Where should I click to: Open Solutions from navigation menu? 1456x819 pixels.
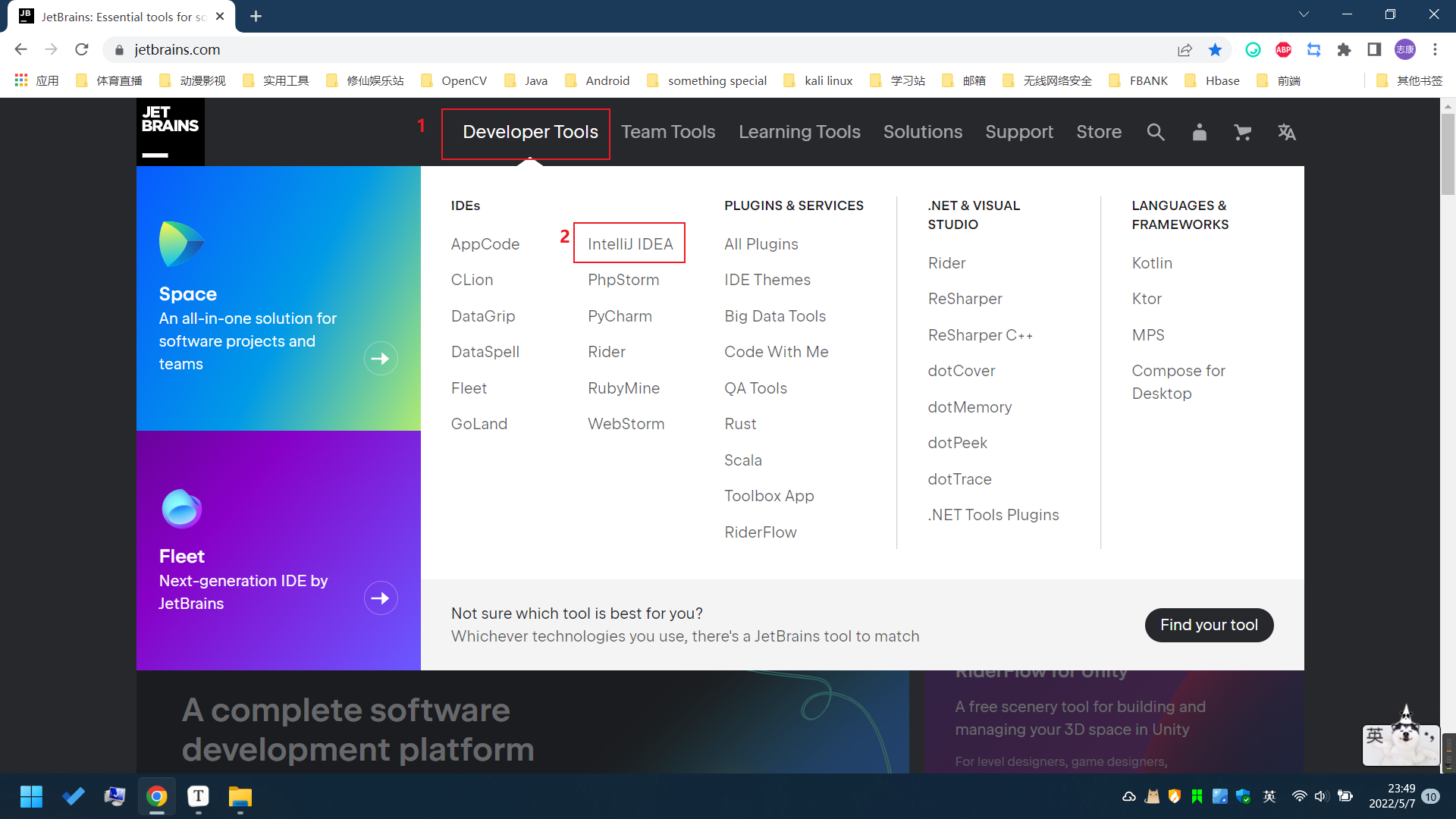[x=923, y=132]
